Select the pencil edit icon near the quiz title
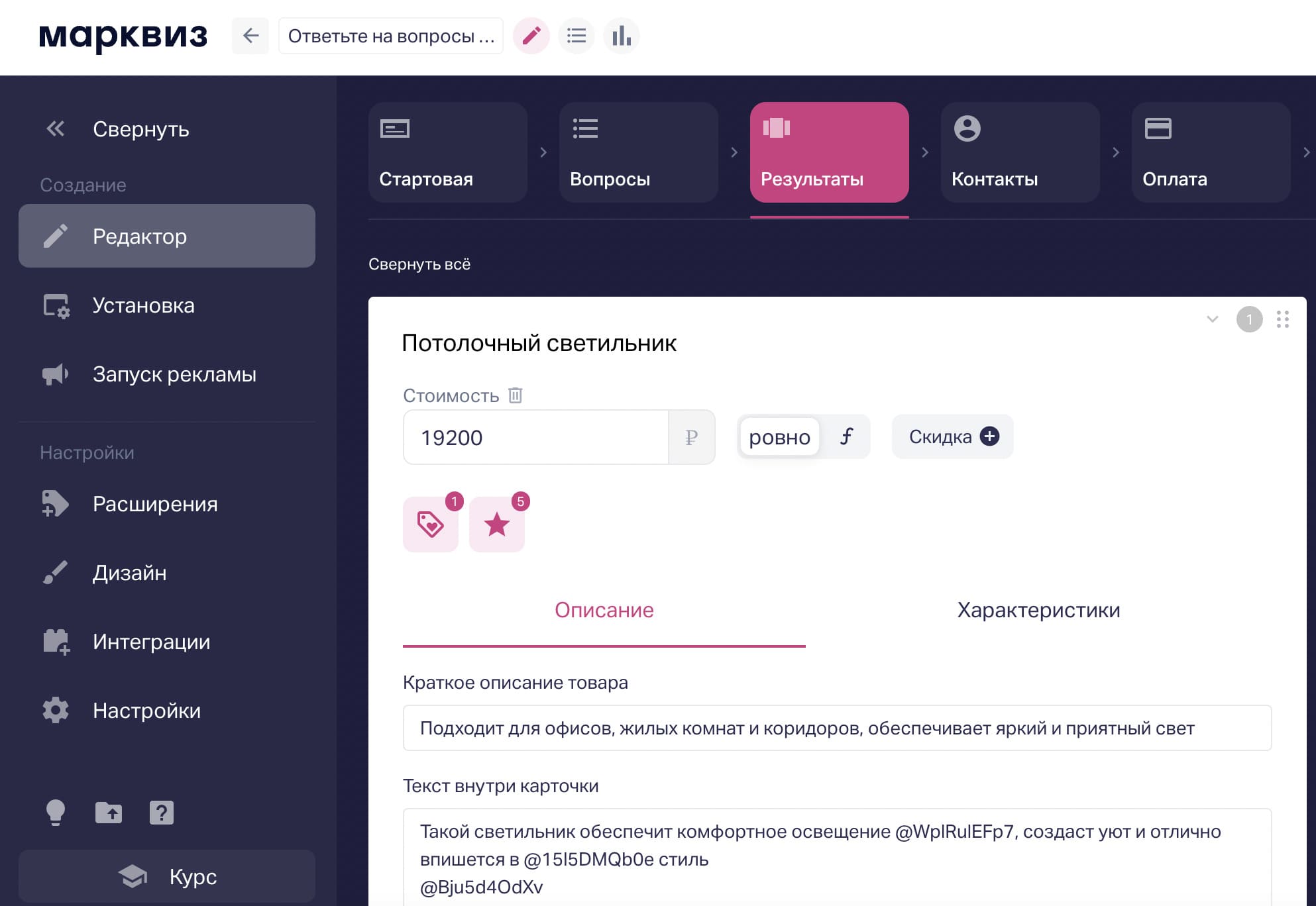 tap(531, 36)
